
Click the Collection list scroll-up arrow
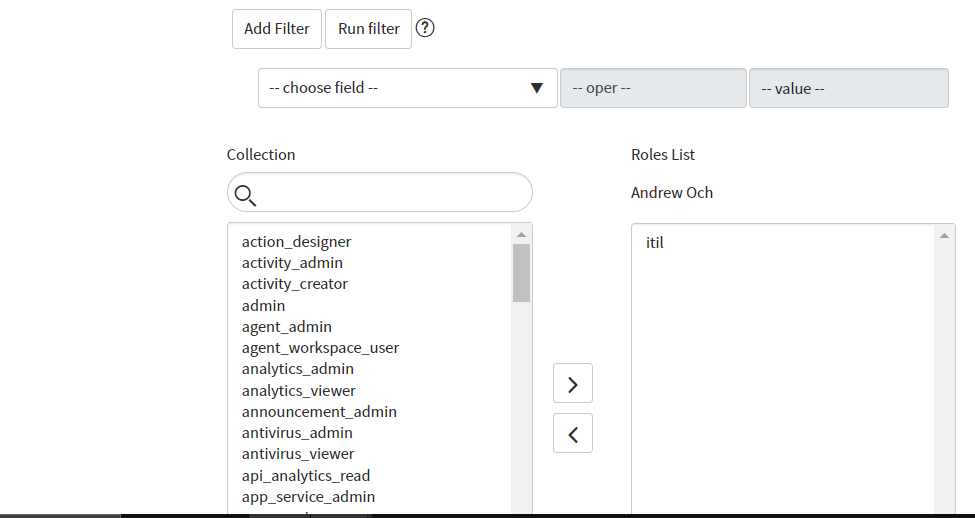(x=522, y=234)
